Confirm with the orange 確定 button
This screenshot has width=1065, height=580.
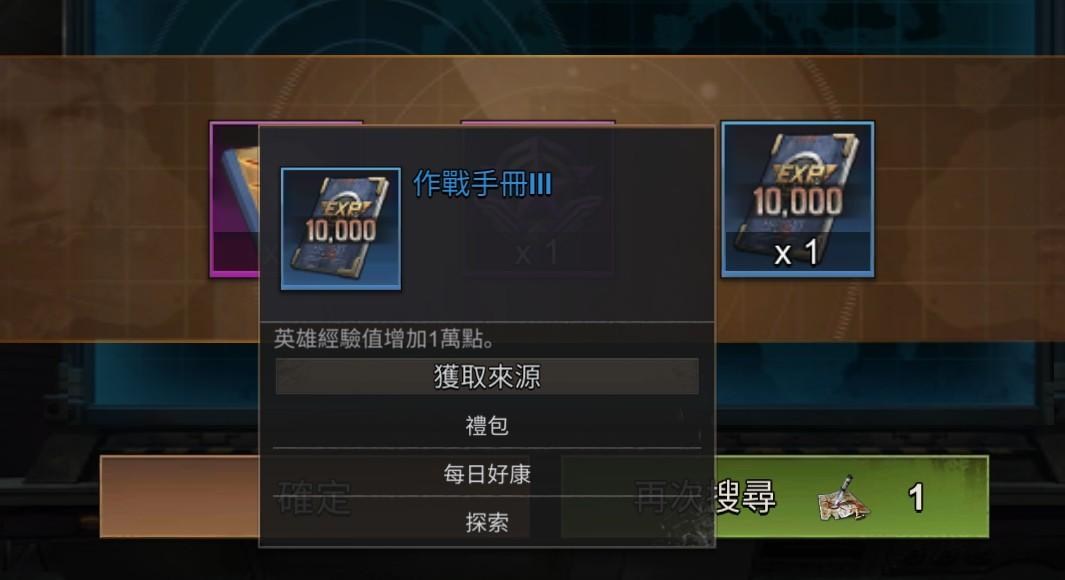coord(179,497)
